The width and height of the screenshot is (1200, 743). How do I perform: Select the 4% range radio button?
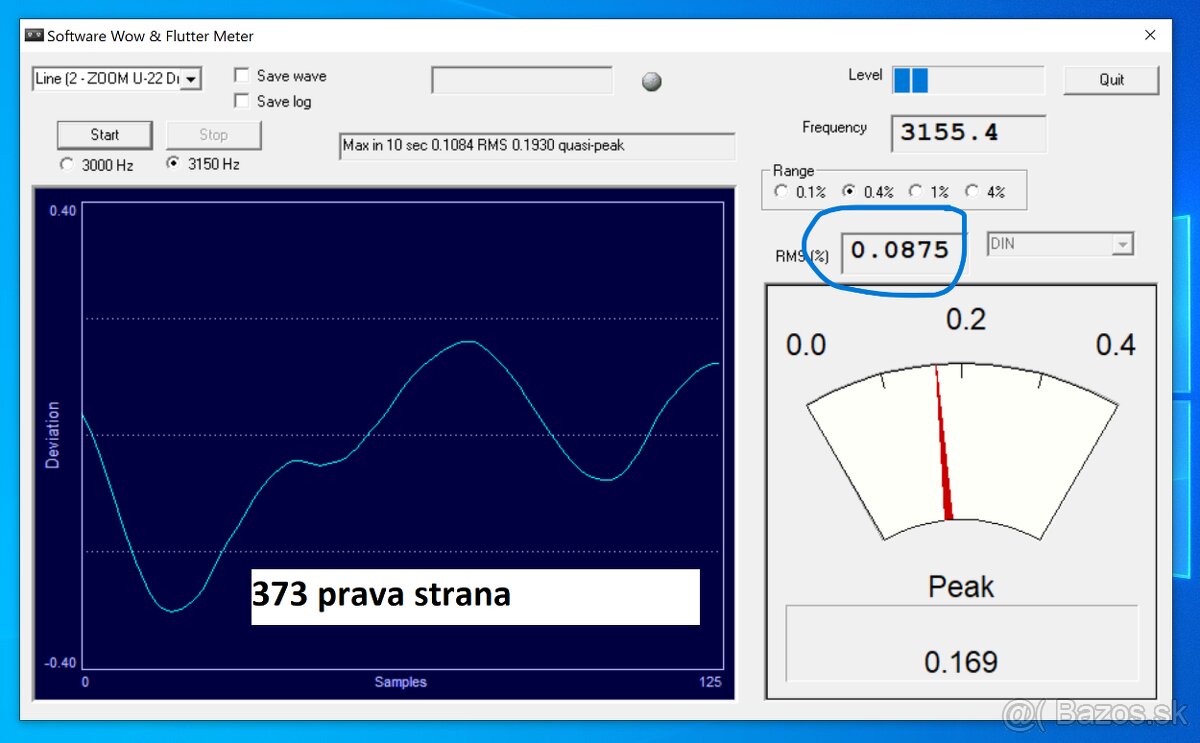click(x=972, y=192)
